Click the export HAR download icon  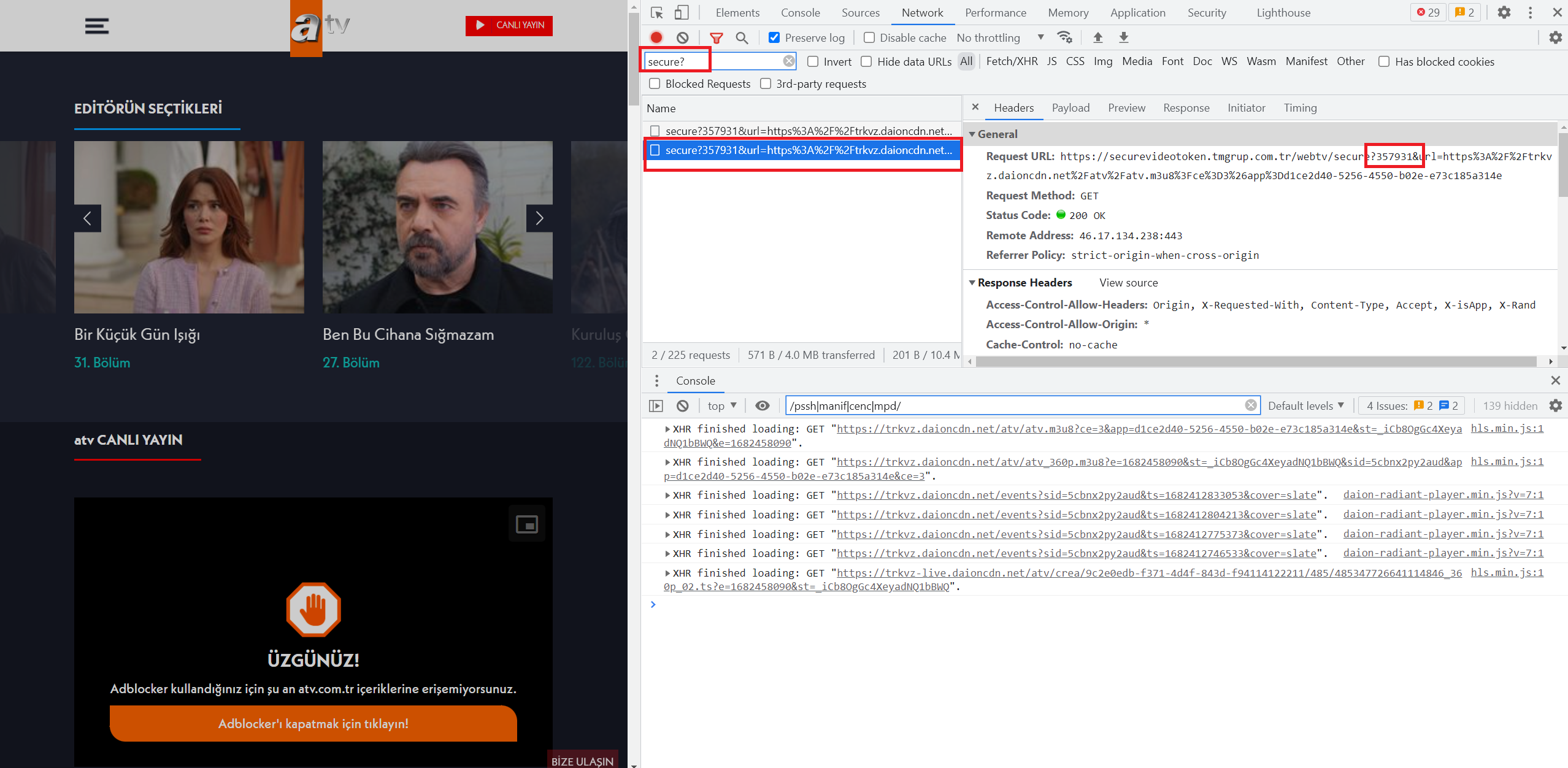pyautogui.click(x=1123, y=37)
